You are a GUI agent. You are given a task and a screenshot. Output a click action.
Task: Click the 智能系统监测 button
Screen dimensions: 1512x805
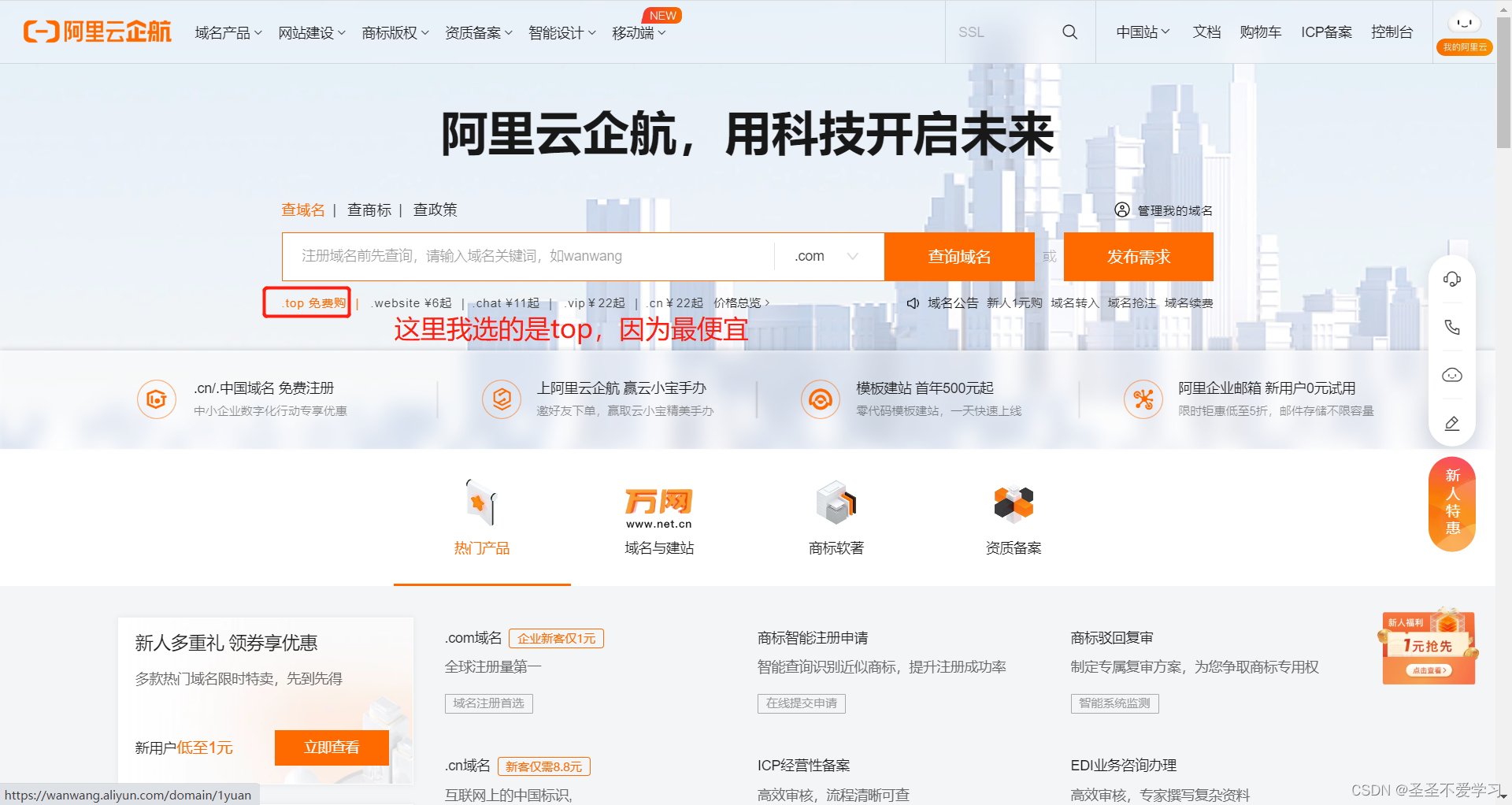point(1114,703)
